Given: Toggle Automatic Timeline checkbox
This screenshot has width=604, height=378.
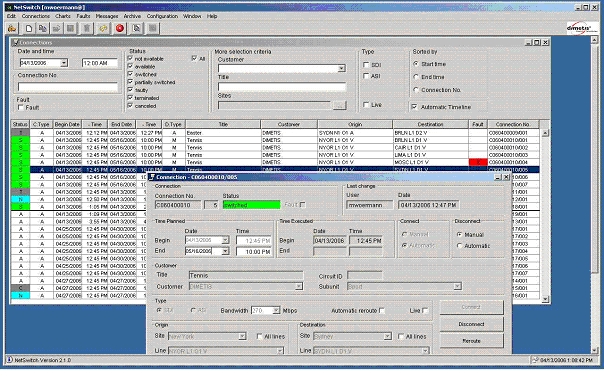Looking at the screenshot, I should [414, 107].
